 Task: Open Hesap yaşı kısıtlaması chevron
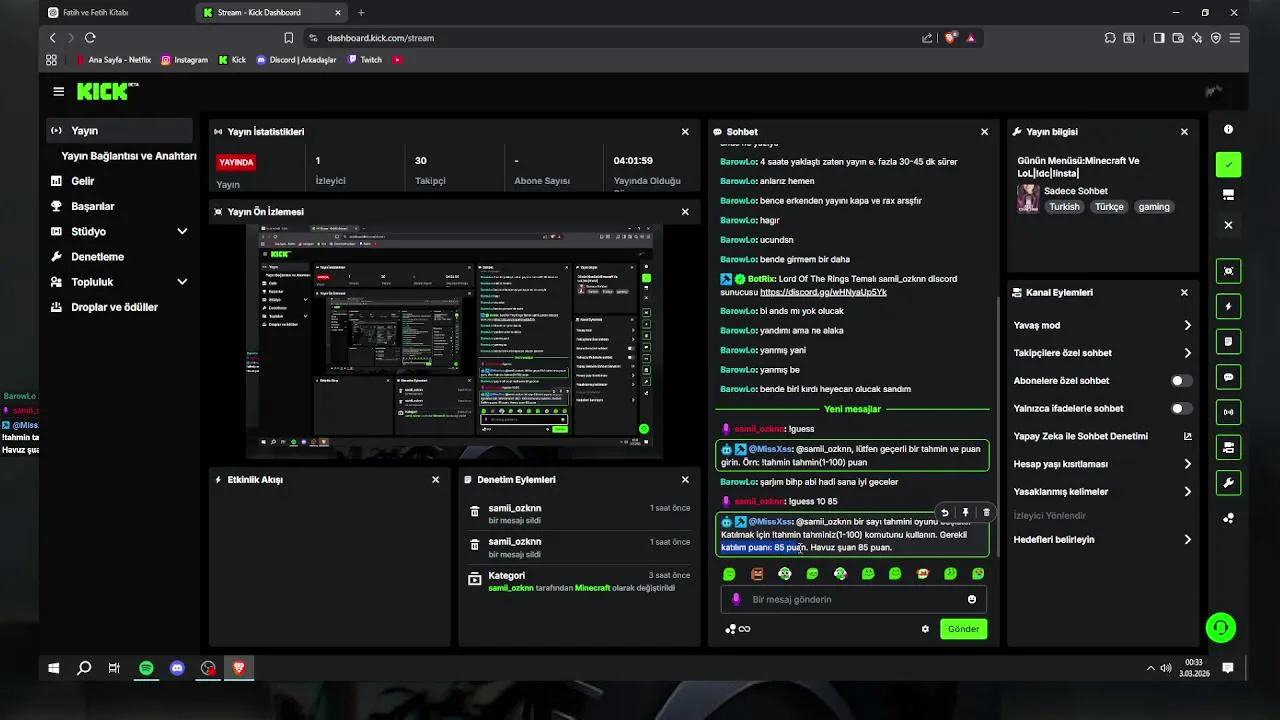click(1188, 464)
